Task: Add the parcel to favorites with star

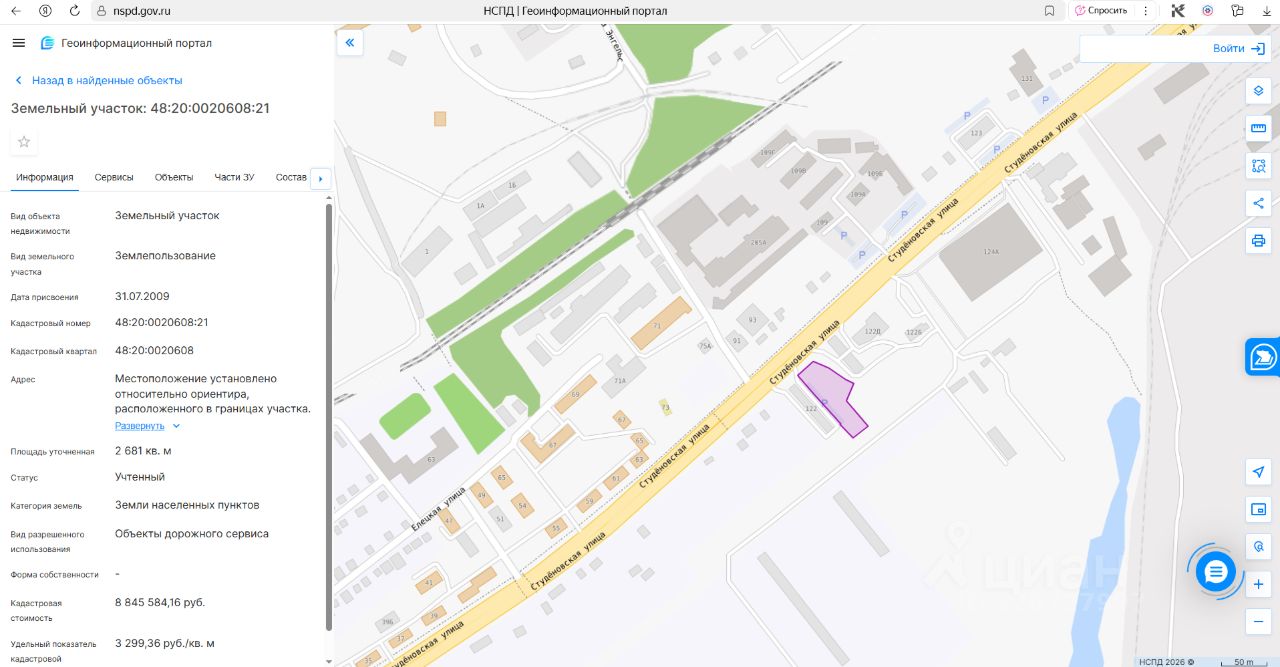Action: coord(24,142)
